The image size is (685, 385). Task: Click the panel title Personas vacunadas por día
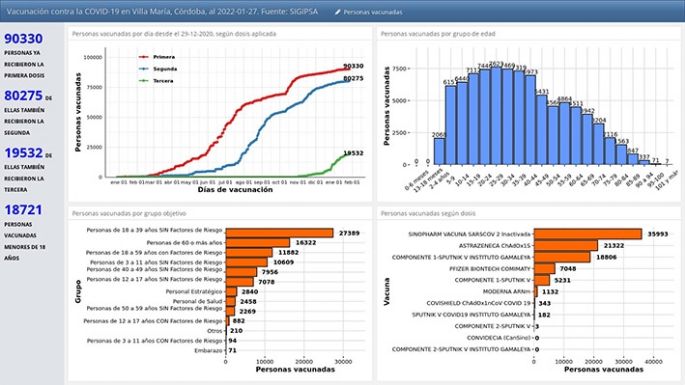174,34
